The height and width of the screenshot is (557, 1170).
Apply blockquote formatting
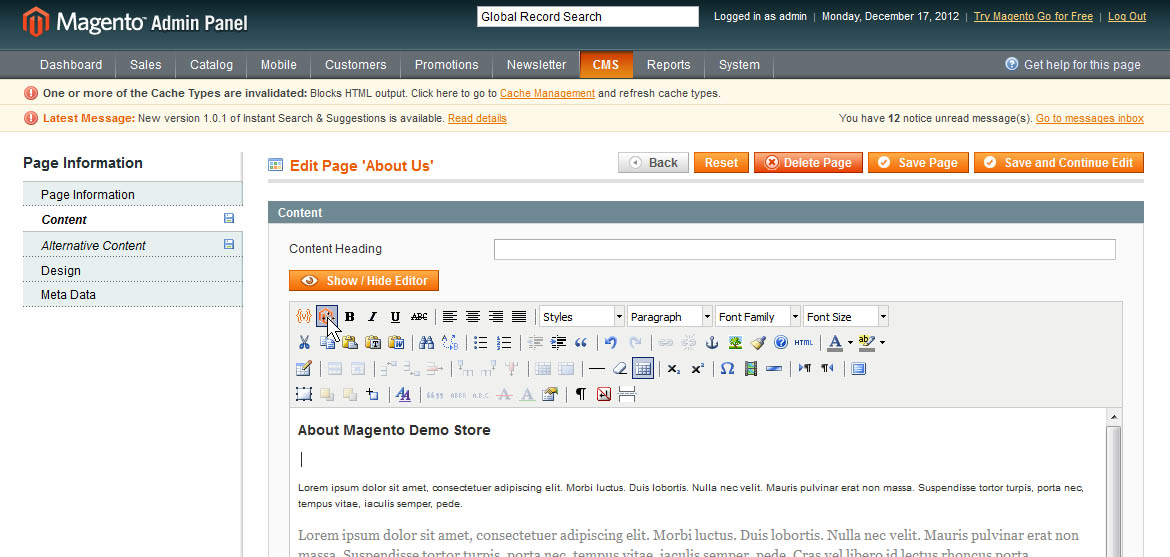(x=581, y=343)
